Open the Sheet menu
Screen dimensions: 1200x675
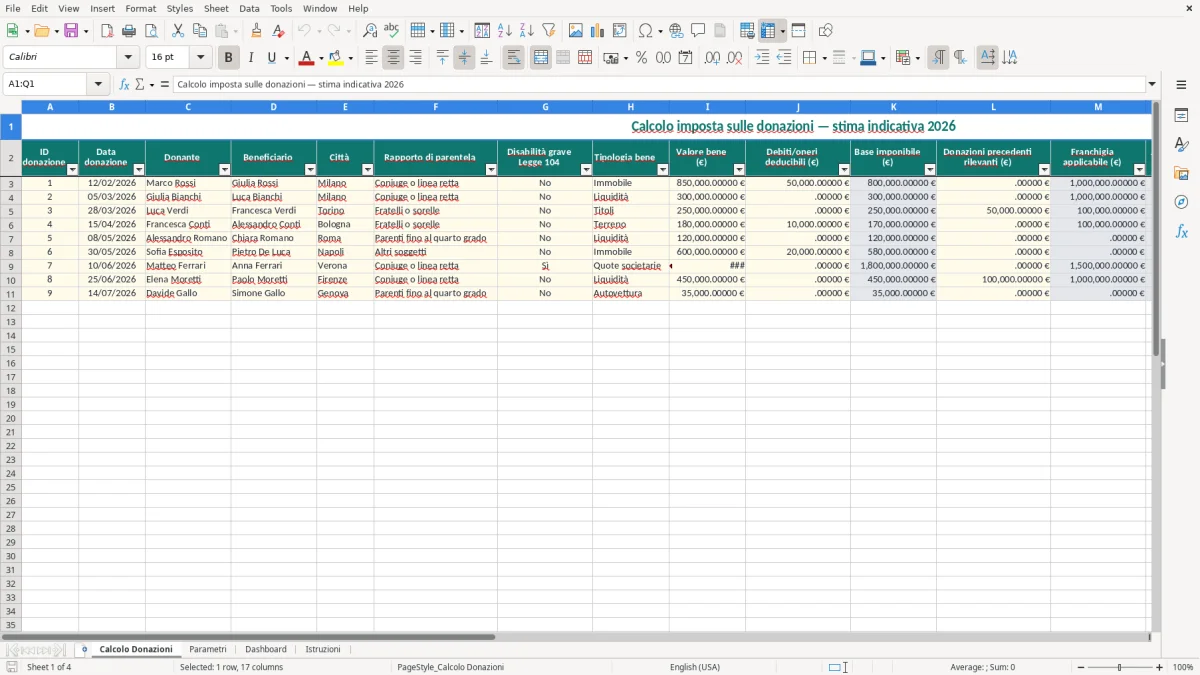point(216,8)
